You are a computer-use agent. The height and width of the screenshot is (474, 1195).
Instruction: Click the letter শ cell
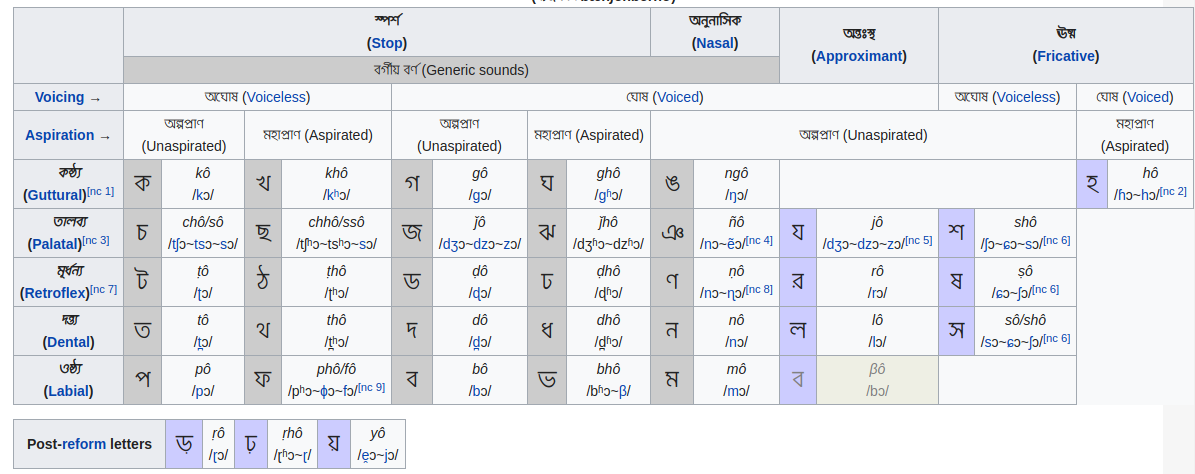(x=956, y=233)
